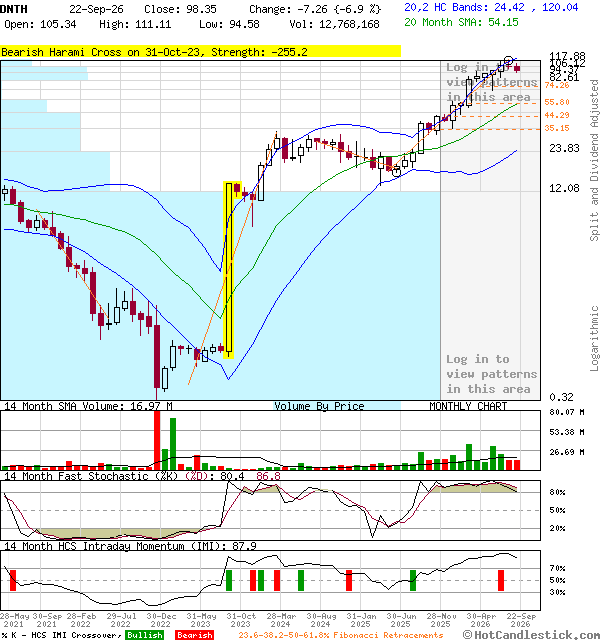Viewport: 600px width, 640px height.
Task: Click the circled candle marker near mid-2025
Action: 396,172
